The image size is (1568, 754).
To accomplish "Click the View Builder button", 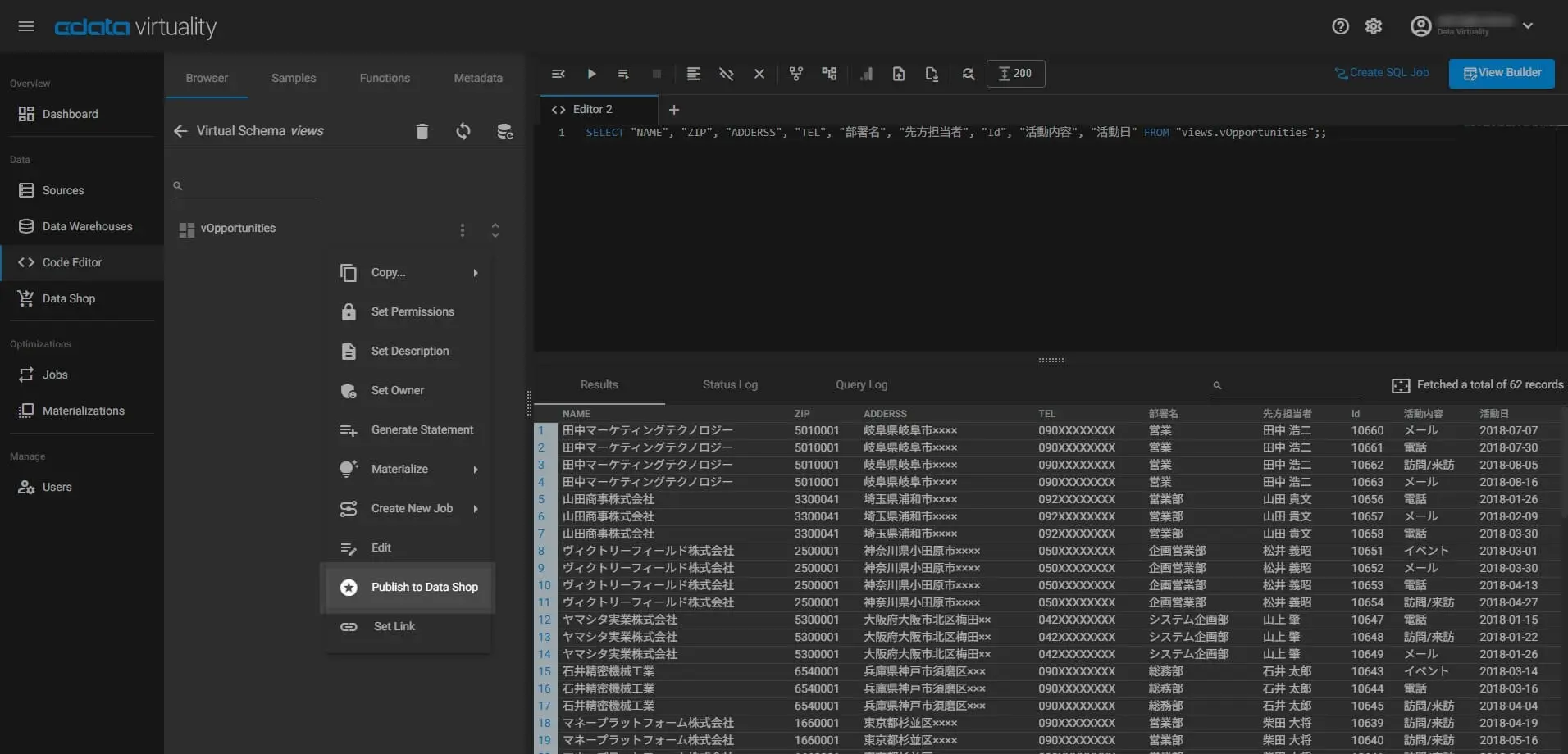I will pos(1502,73).
